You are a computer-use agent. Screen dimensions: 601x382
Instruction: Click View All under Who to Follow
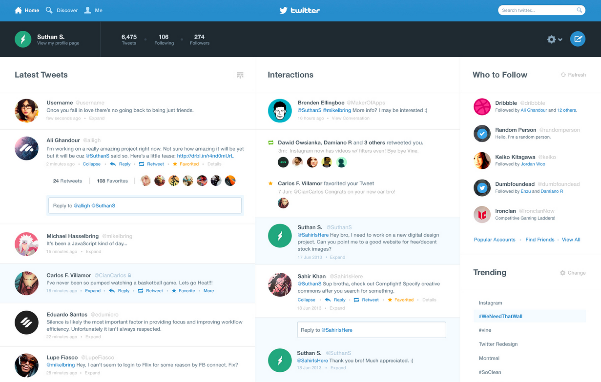tap(571, 240)
